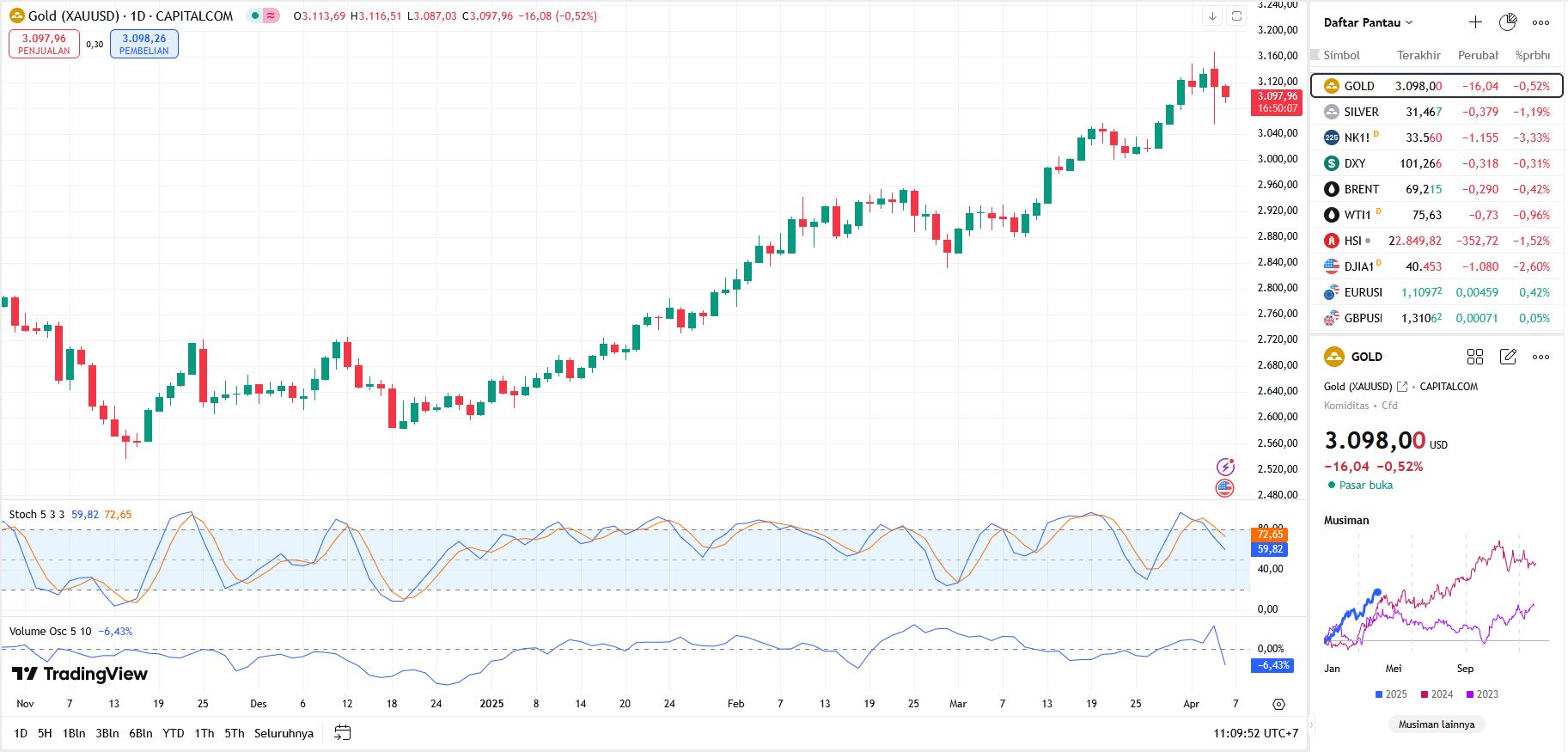
Task: Click the fullscreen frame icon above price axis
Action: (1236, 16)
